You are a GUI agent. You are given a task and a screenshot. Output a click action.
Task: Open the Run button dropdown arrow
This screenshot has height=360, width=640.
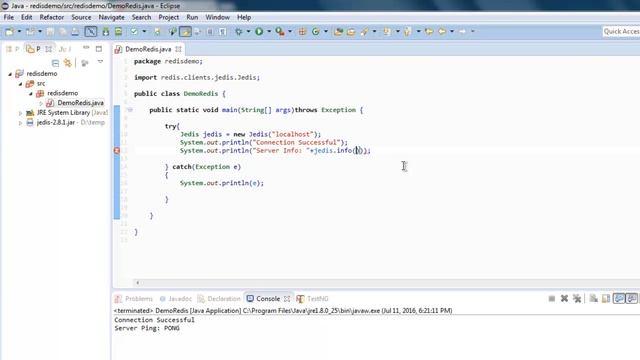point(269,31)
